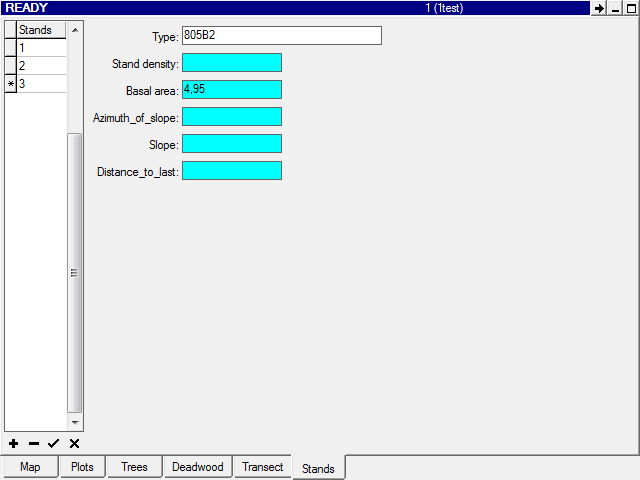Image resolution: width=640 pixels, height=480 pixels.
Task: Click the arrow icon in title bar
Action: click(599, 8)
